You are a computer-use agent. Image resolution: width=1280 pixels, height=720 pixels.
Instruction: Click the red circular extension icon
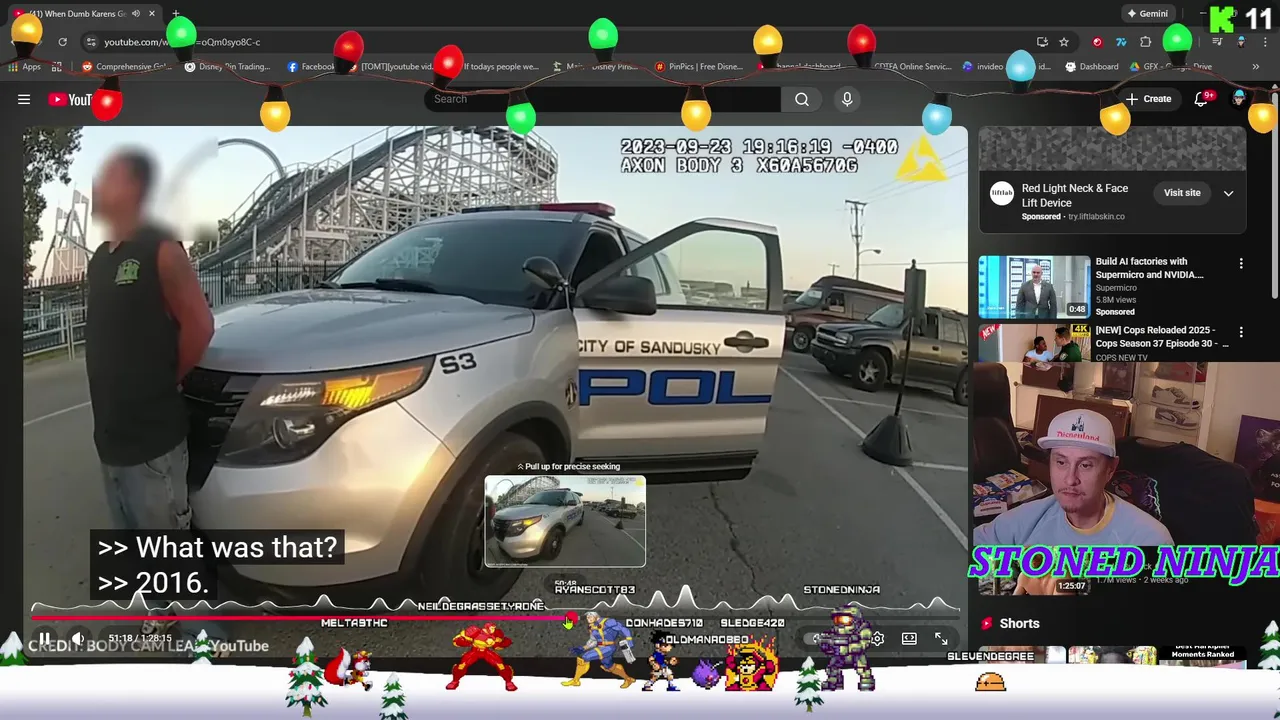[x=1097, y=42]
